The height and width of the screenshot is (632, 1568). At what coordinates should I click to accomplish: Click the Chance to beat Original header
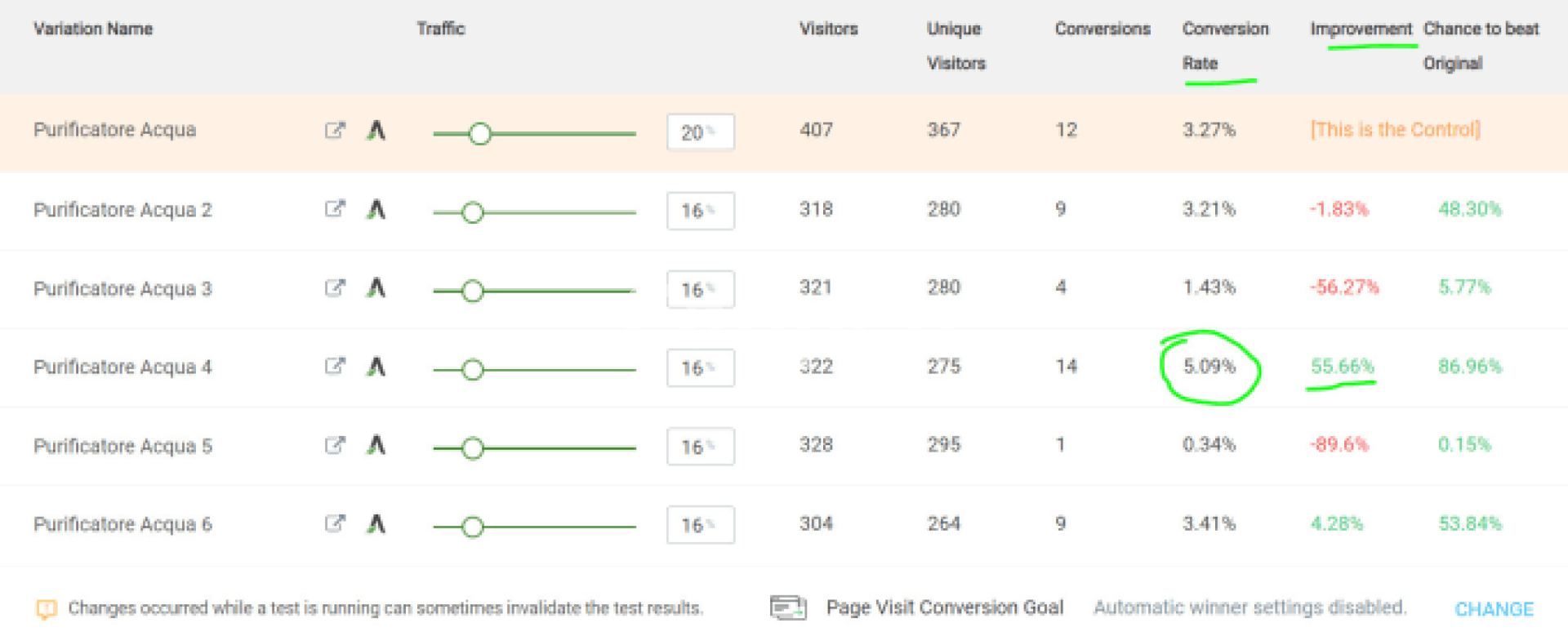[1480, 46]
